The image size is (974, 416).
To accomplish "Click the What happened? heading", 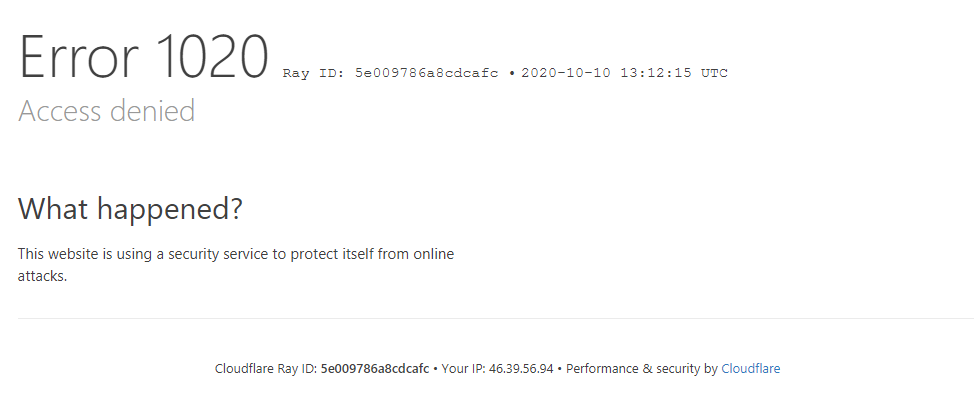I will (130, 209).
